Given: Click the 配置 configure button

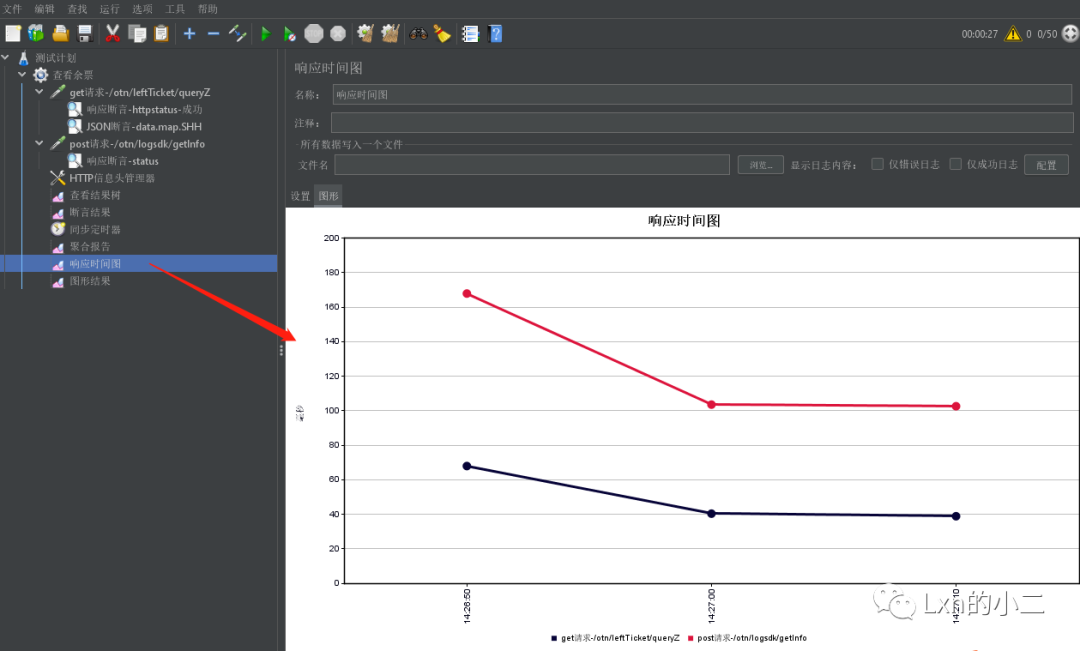Looking at the screenshot, I should point(1046,165).
